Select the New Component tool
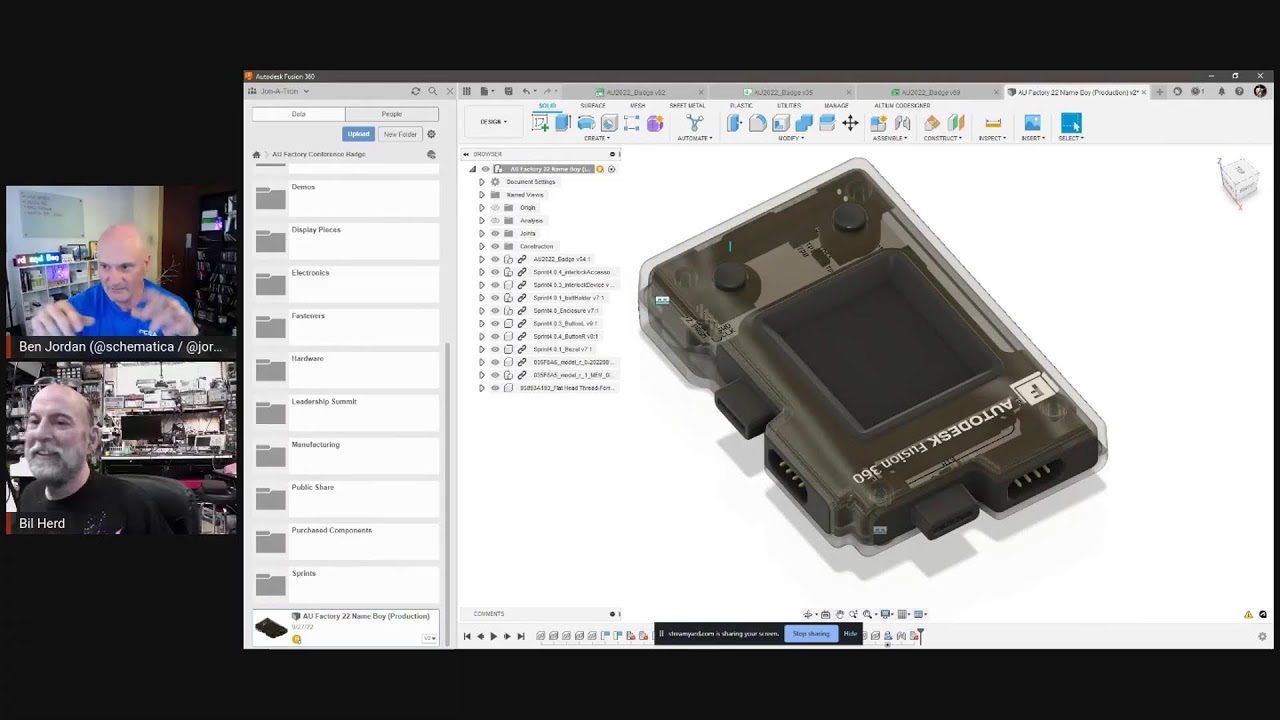Image resolution: width=1280 pixels, height=720 pixels. (879, 123)
